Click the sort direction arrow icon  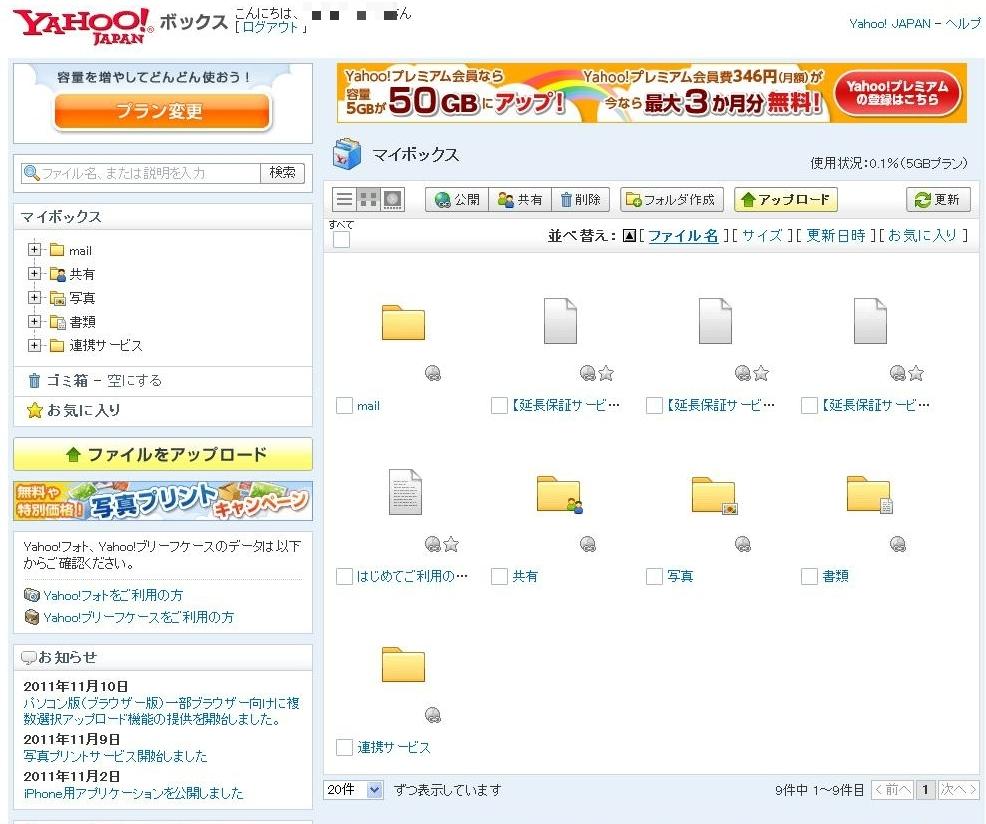[629, 236]
